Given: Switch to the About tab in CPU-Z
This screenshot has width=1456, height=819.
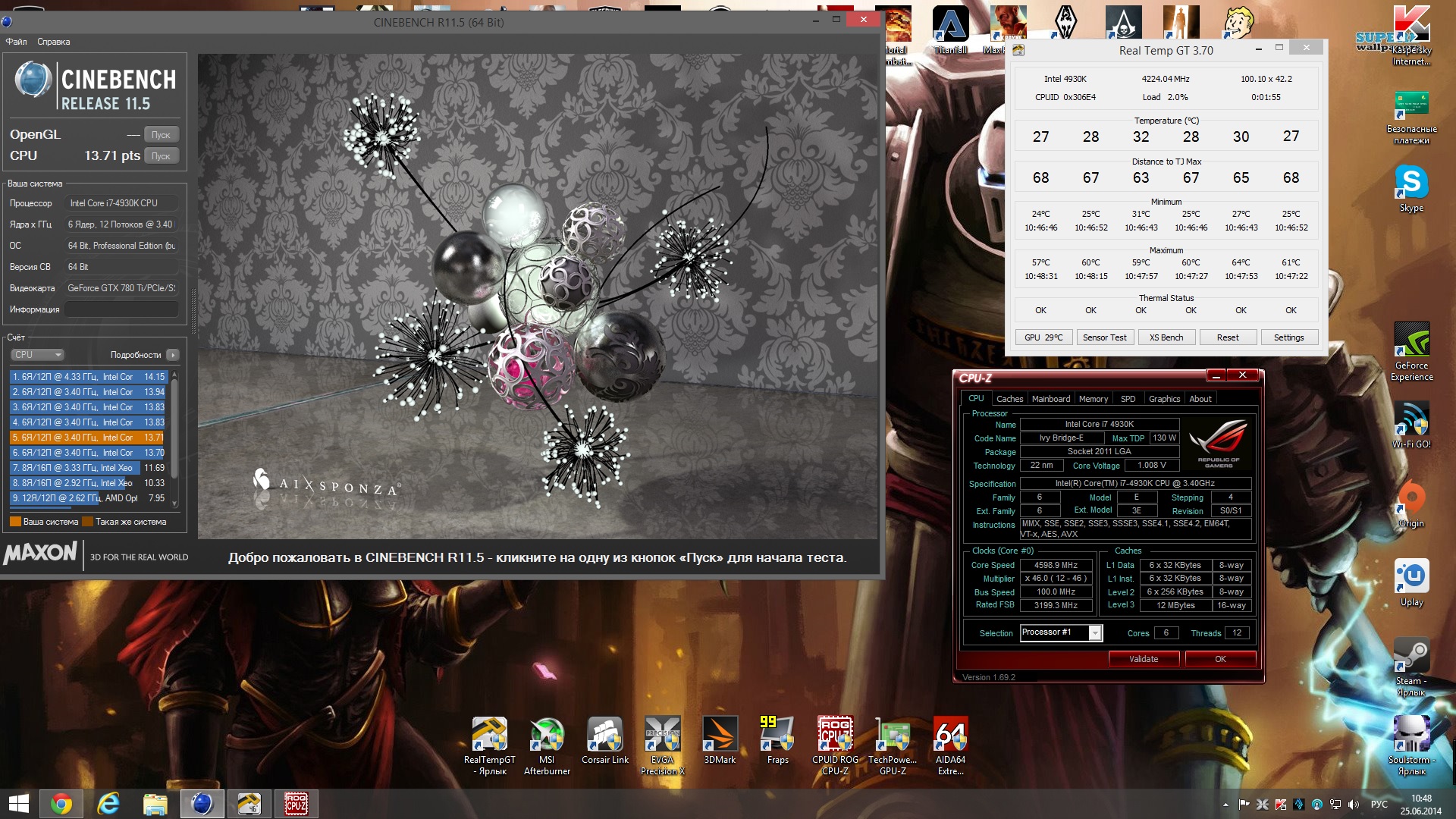Looking at the screenshot, I should pyautogui.click(x=1200, y=399).
